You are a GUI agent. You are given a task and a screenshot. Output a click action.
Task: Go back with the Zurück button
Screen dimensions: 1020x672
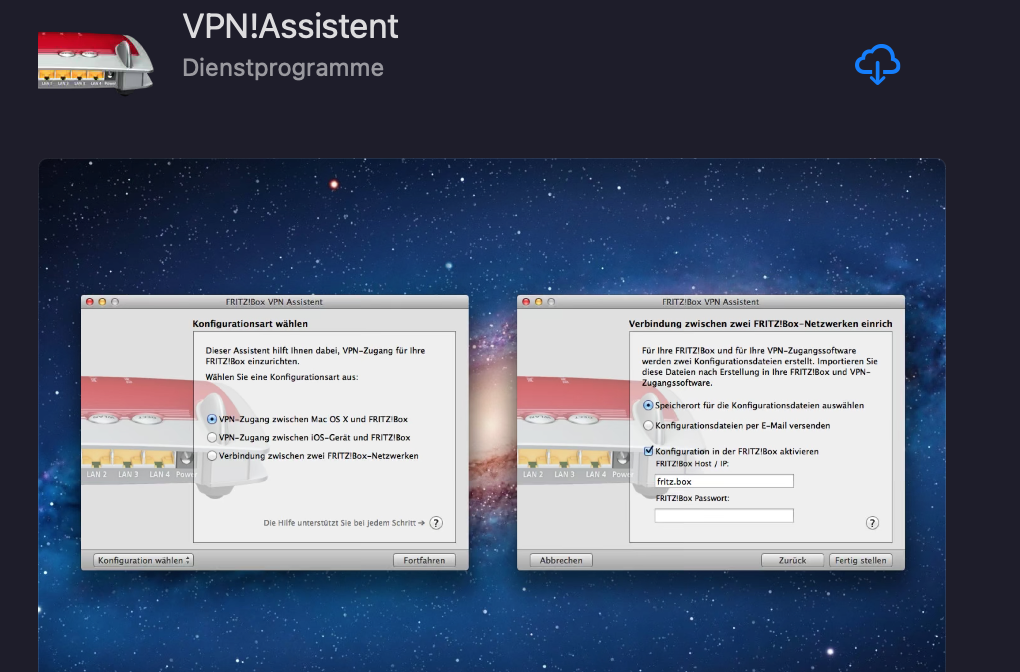click(792, 560)
